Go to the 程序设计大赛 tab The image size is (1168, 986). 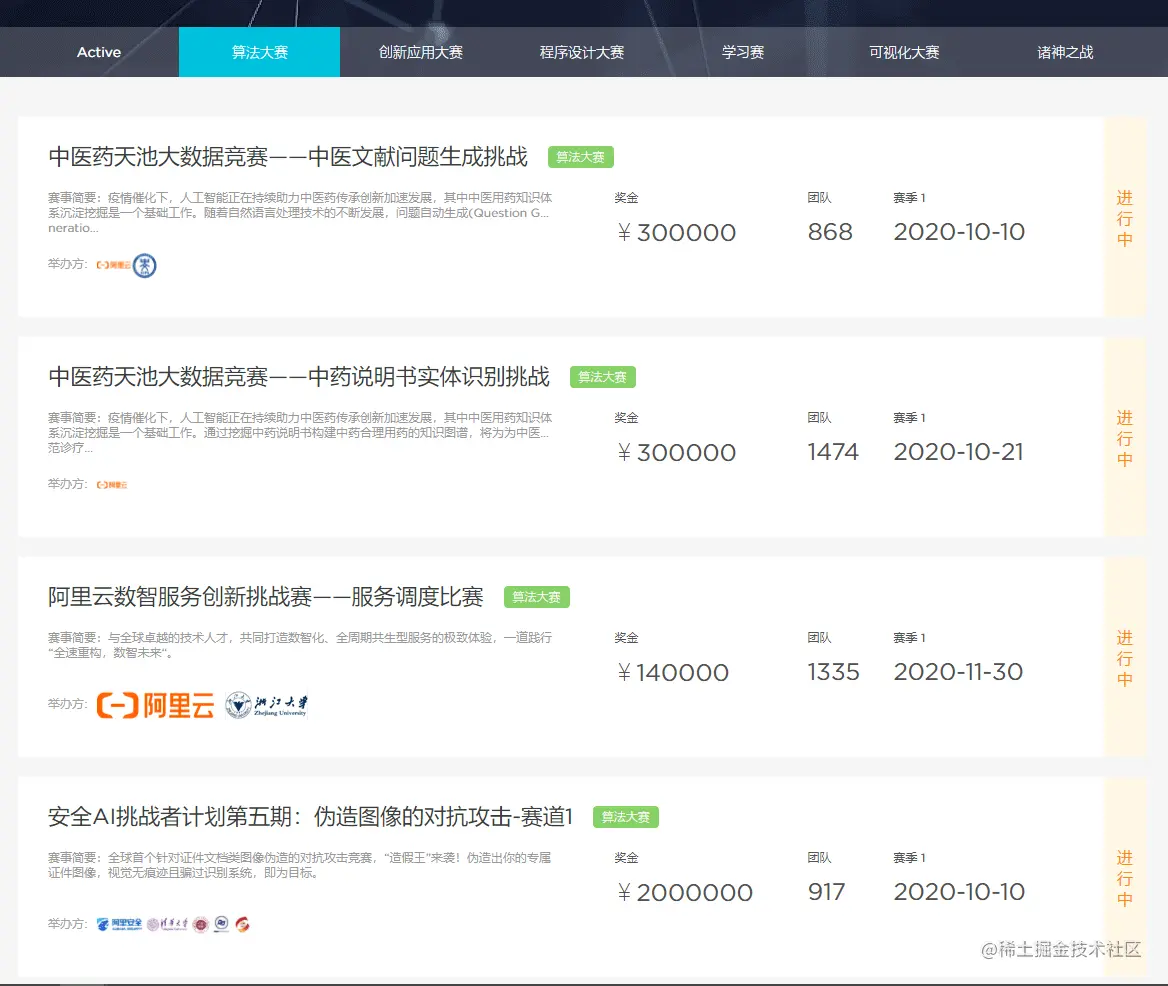(581, 52)
